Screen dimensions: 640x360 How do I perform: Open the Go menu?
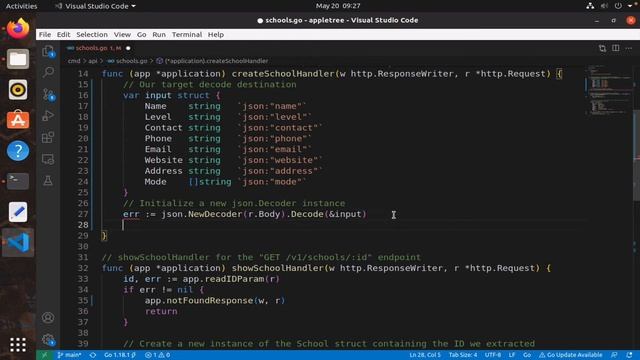pos(142,35)
